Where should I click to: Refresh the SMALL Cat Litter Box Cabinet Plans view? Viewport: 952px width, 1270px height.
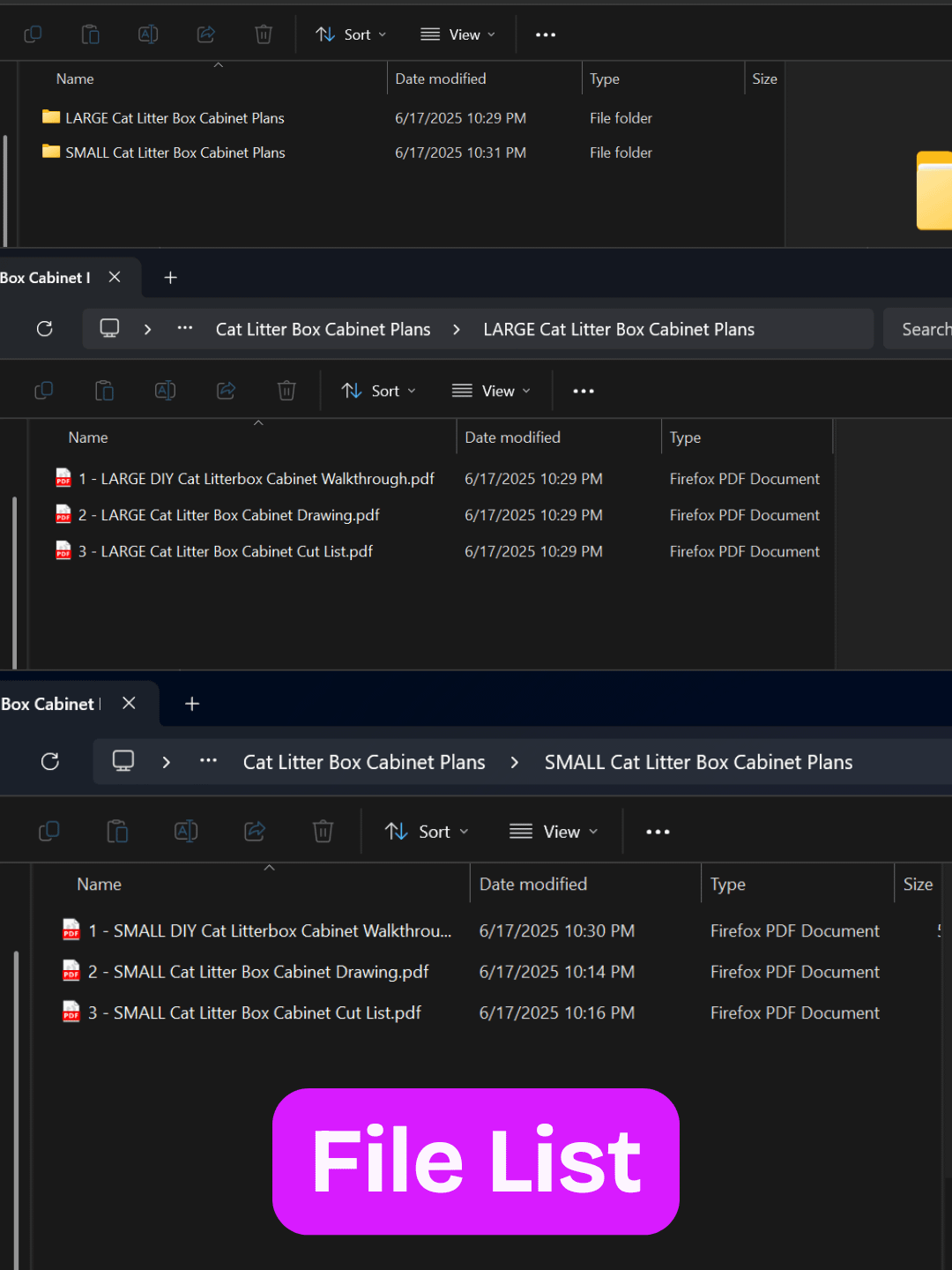(x=50, y=761)
